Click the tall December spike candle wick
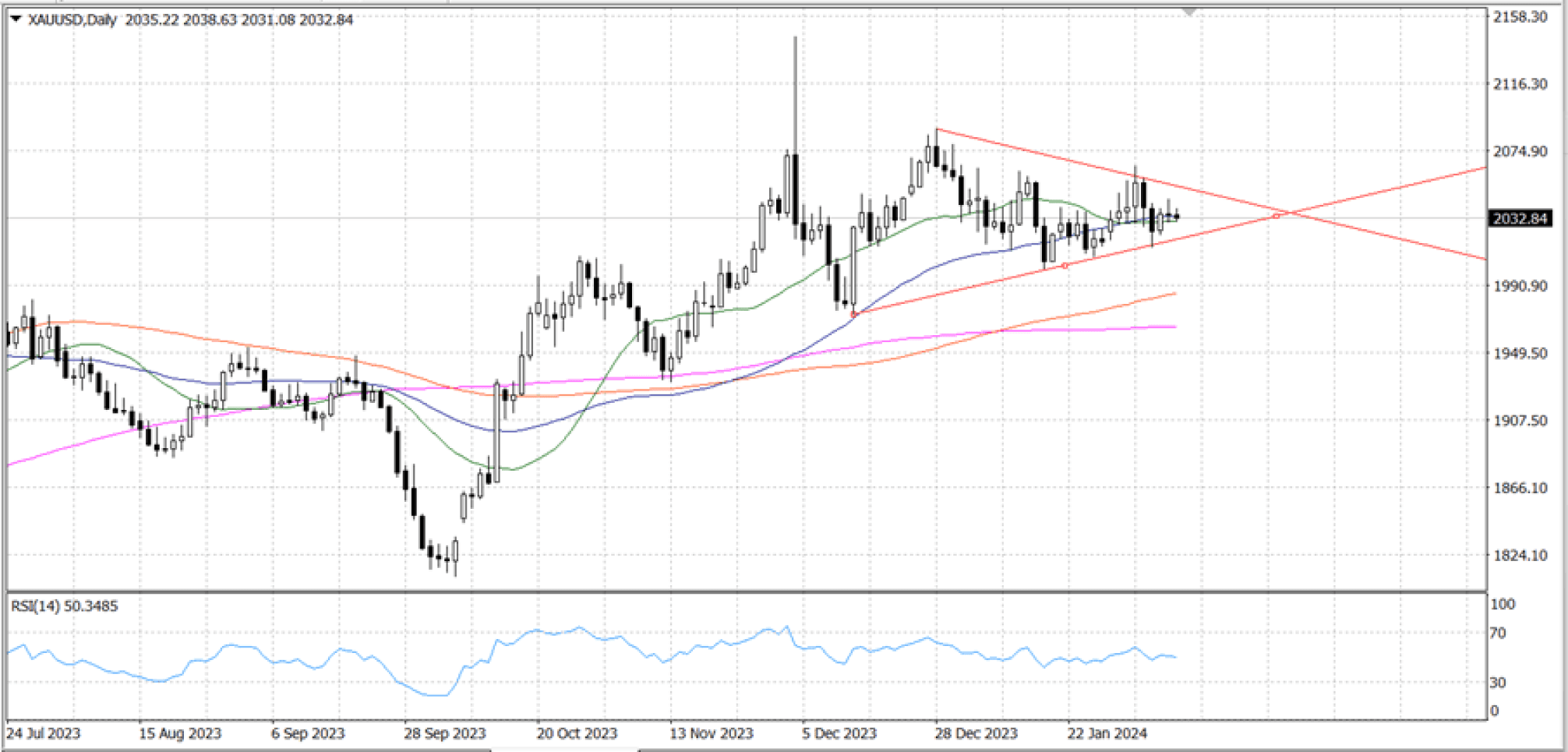 [795, 94]
